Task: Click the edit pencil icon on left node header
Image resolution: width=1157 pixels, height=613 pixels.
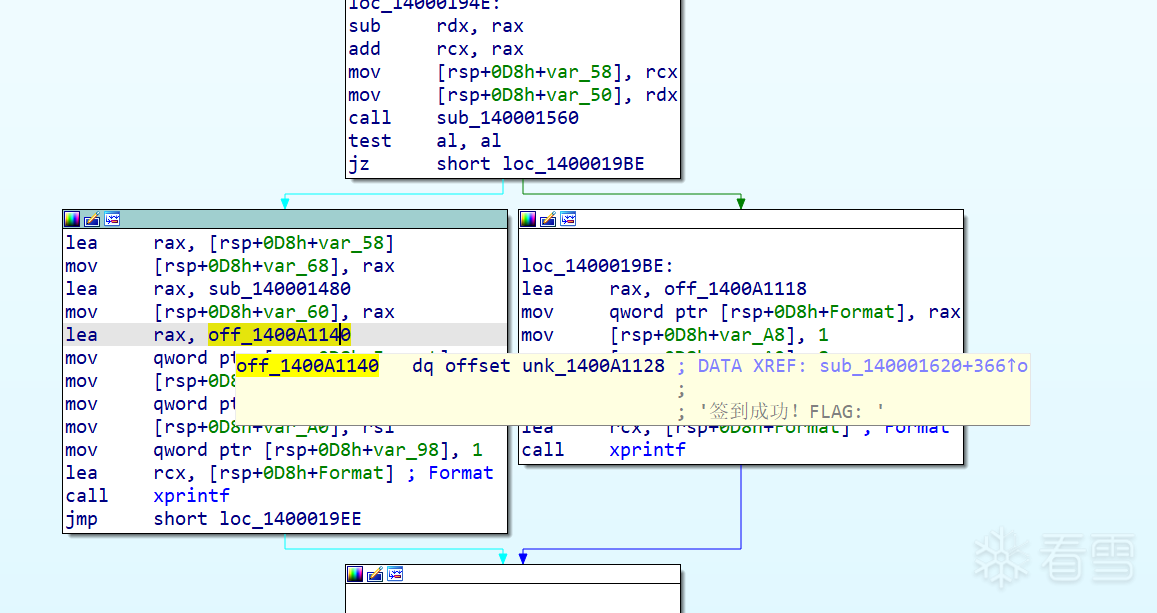Action: (92, 219)
